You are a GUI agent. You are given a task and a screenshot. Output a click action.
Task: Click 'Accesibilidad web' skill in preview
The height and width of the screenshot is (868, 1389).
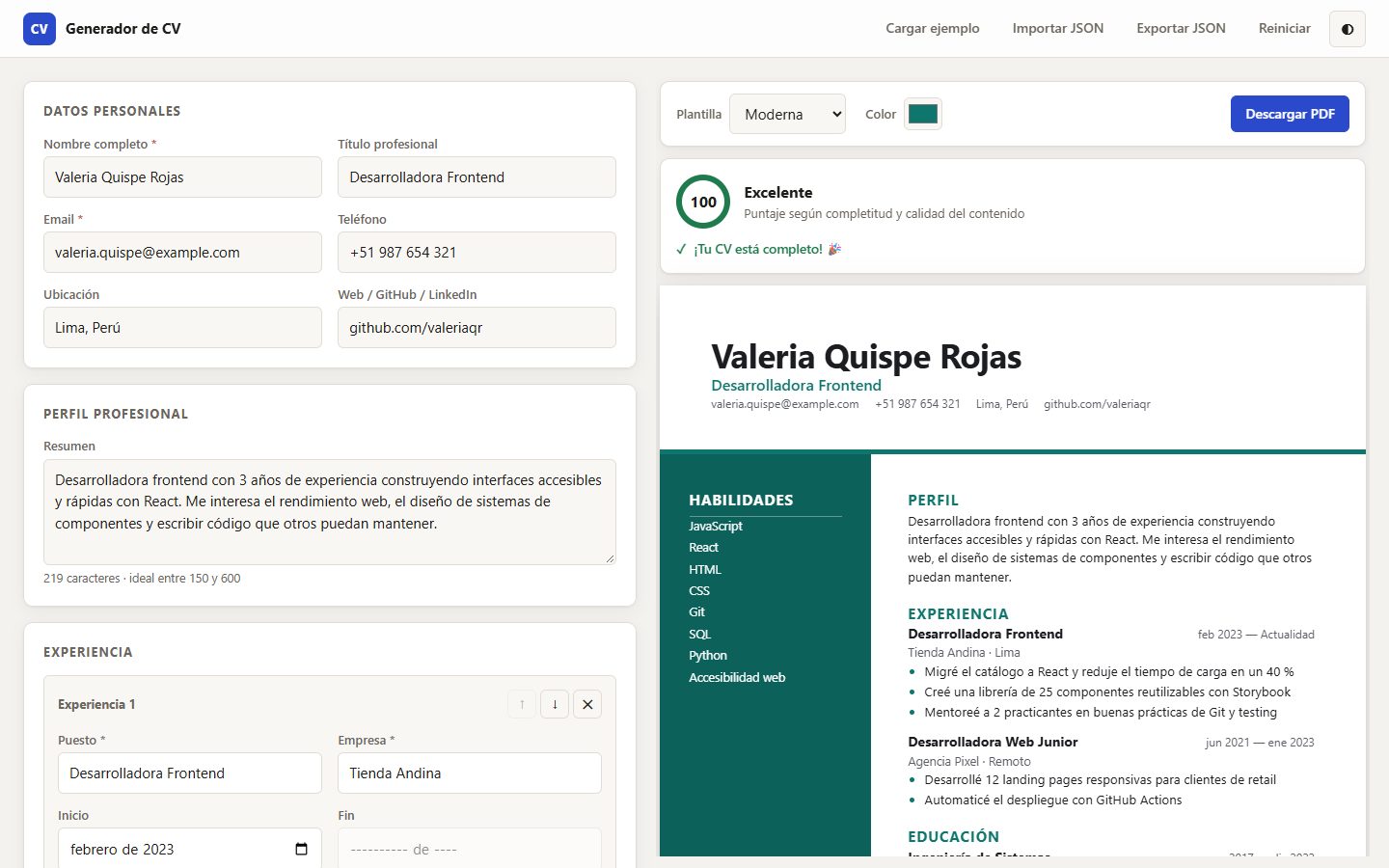(737, 677)
